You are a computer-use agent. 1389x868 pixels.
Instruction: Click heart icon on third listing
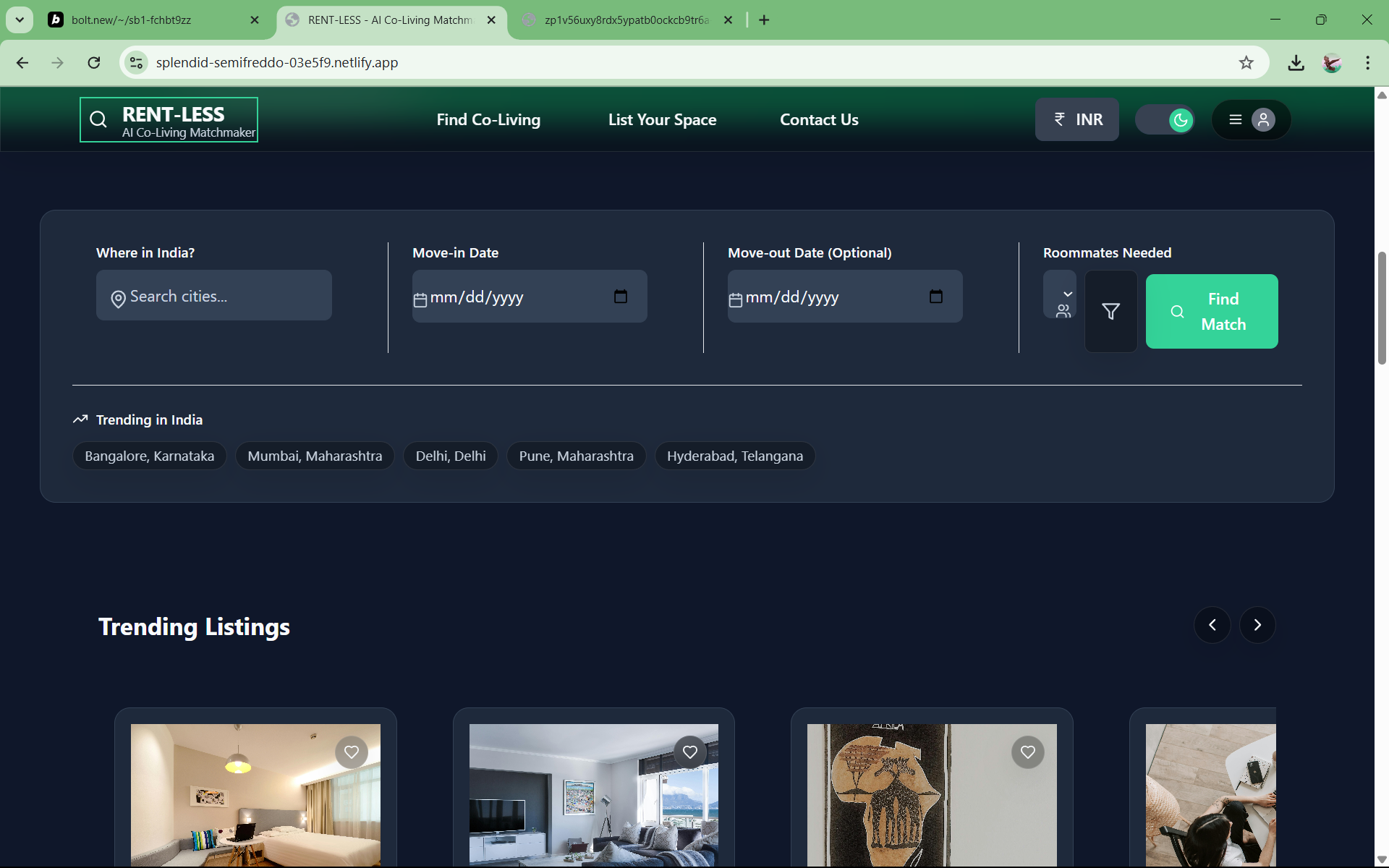pos(1028,752)
